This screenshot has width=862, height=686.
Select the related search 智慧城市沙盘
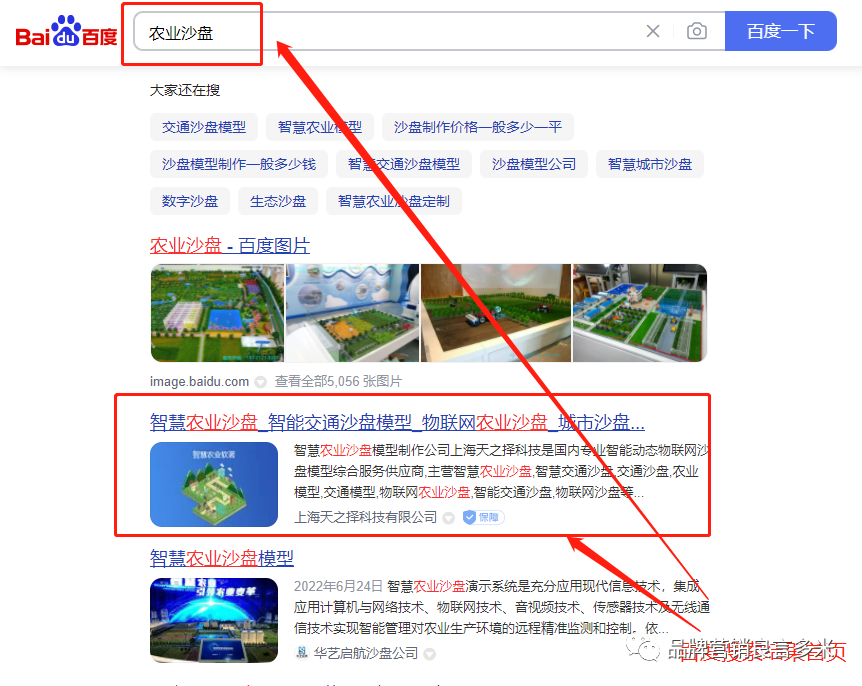[650, 164]
